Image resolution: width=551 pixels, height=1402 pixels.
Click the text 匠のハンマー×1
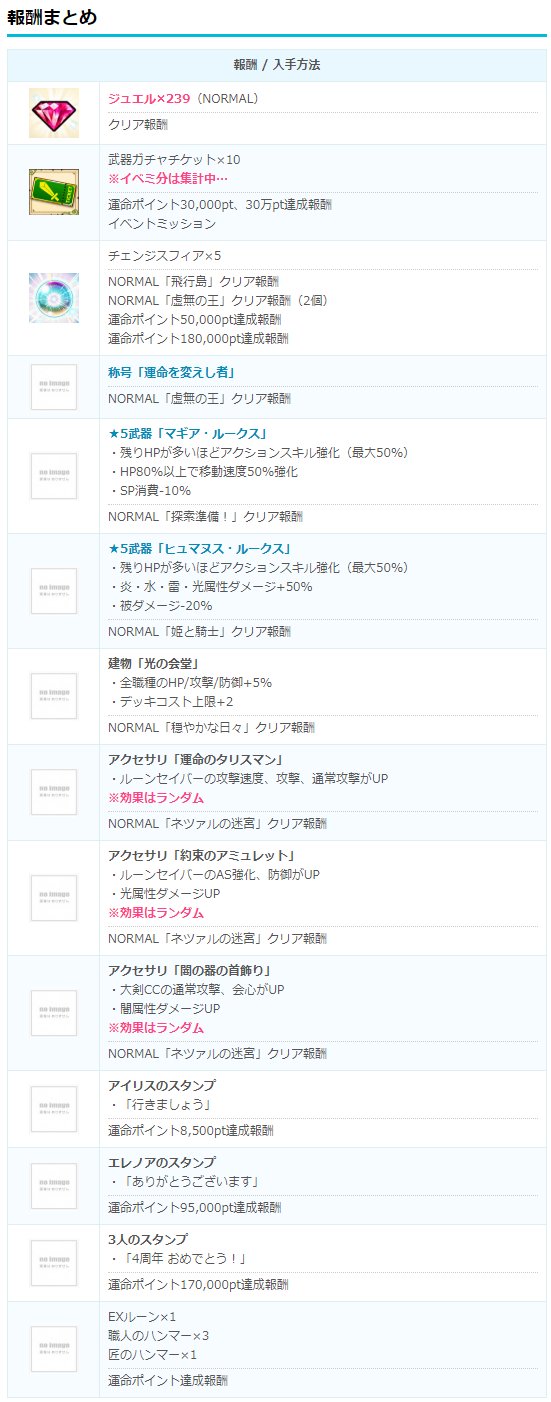pyautogui.click(x=152, y=1355)
